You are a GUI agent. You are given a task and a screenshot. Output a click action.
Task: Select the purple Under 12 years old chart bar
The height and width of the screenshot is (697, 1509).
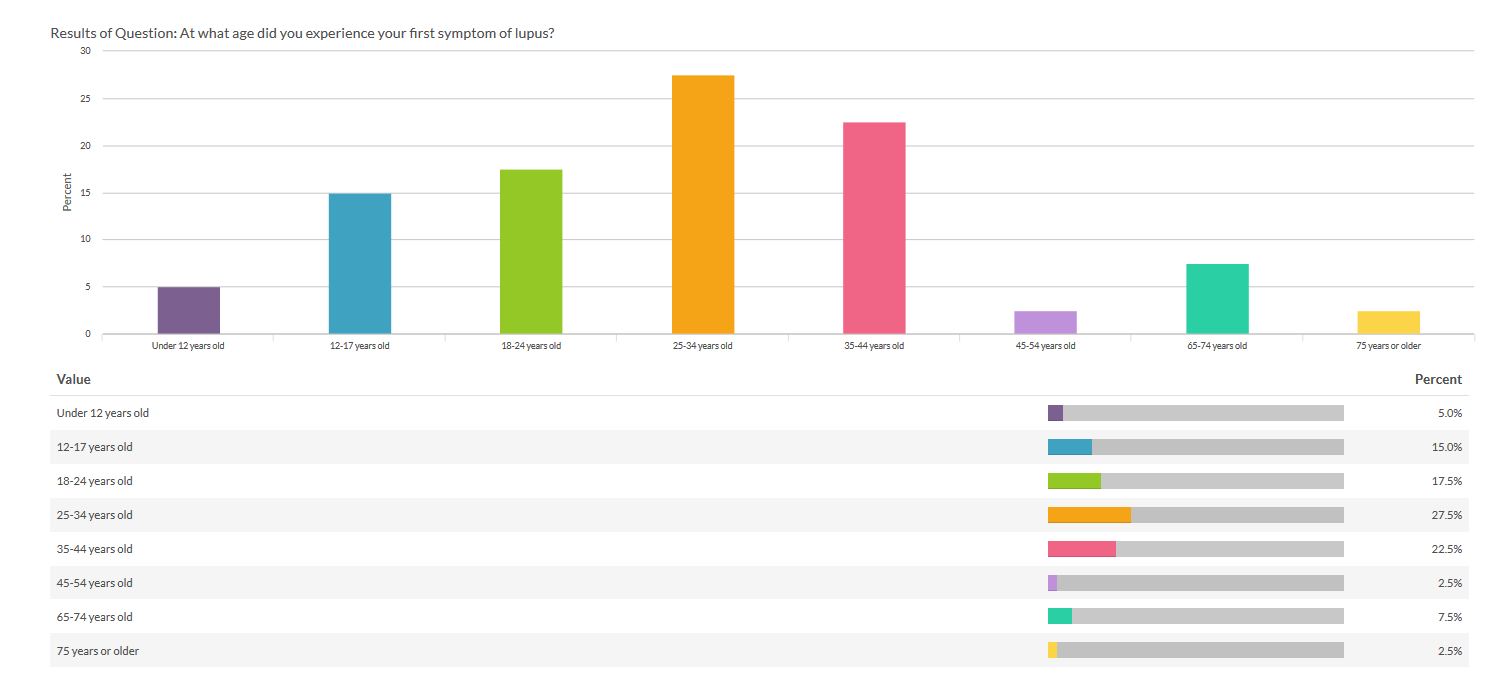tap(189, 310)
